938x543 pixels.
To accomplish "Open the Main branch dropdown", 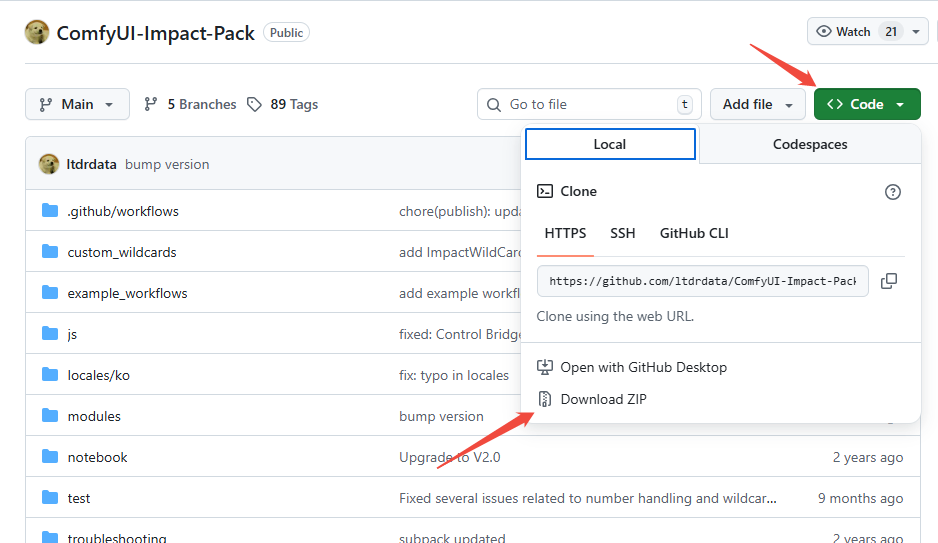I will (77, 104).
